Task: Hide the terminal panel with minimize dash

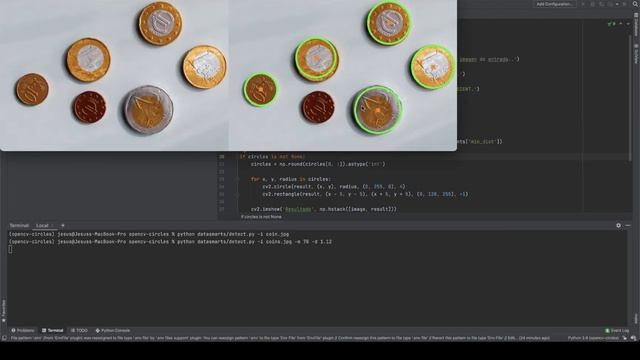Action: click(x=628, y=225)
